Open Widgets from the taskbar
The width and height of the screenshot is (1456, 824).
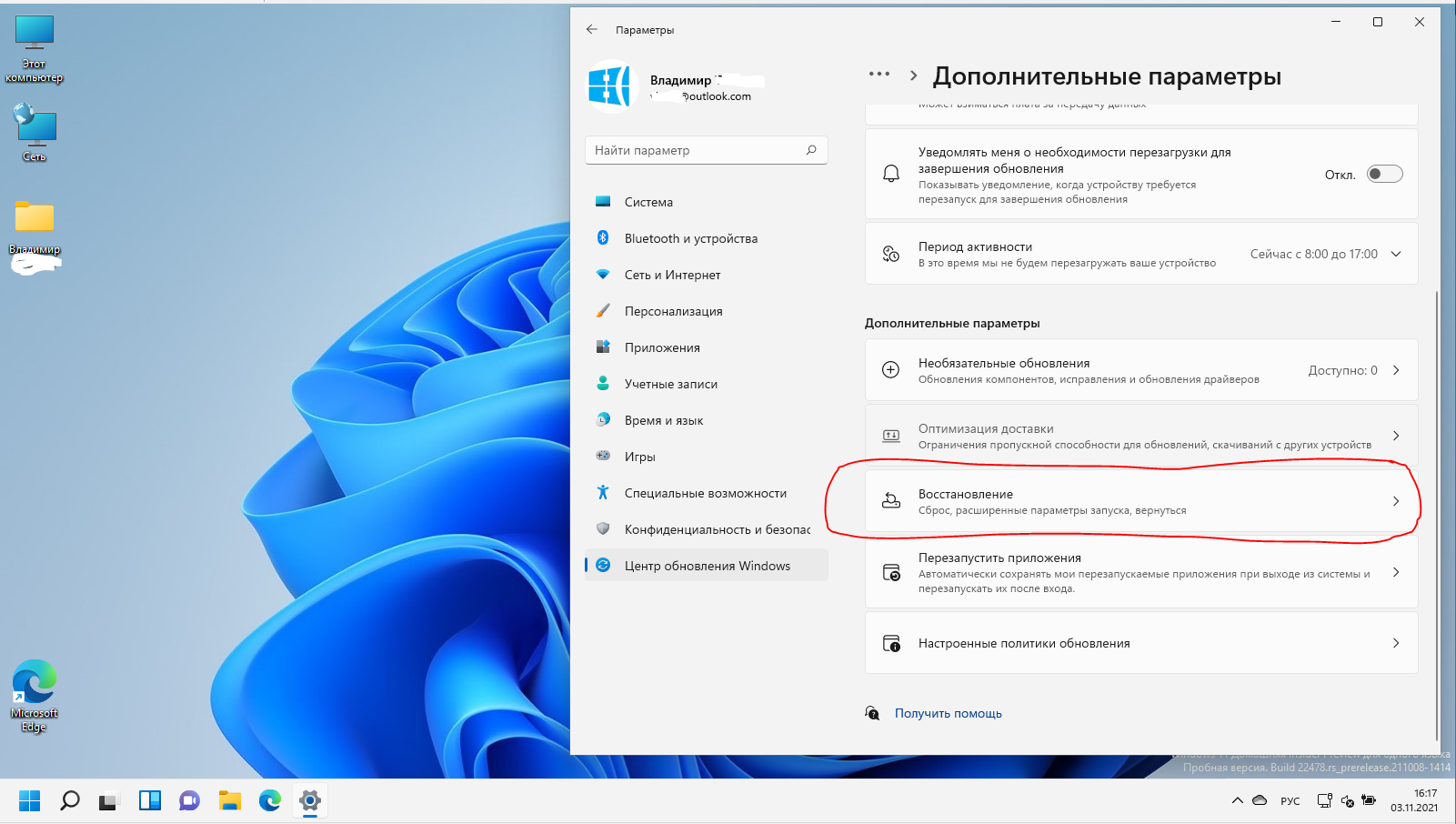coord(149,800)
